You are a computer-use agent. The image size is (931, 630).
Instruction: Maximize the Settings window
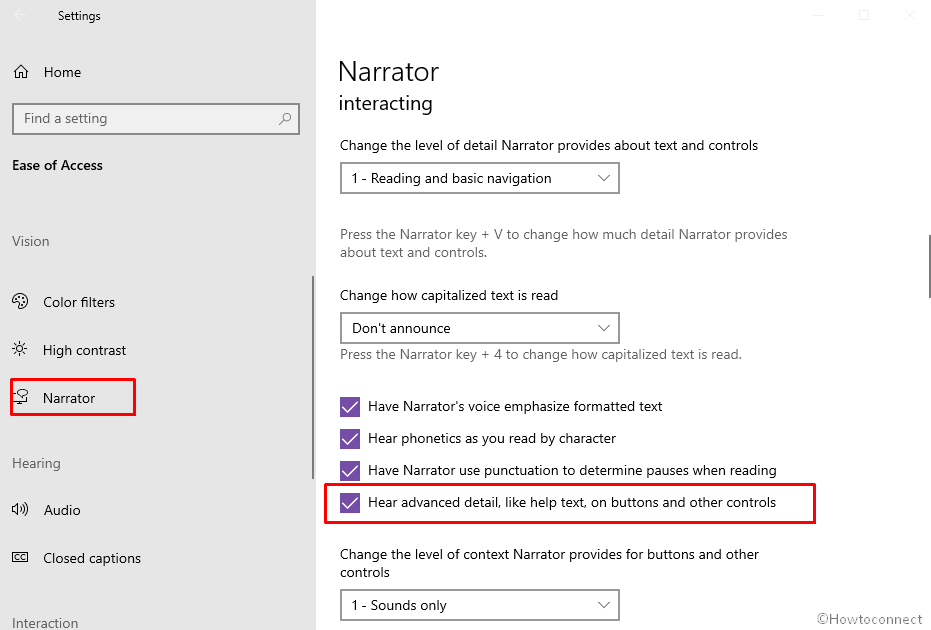coord(864,15)
